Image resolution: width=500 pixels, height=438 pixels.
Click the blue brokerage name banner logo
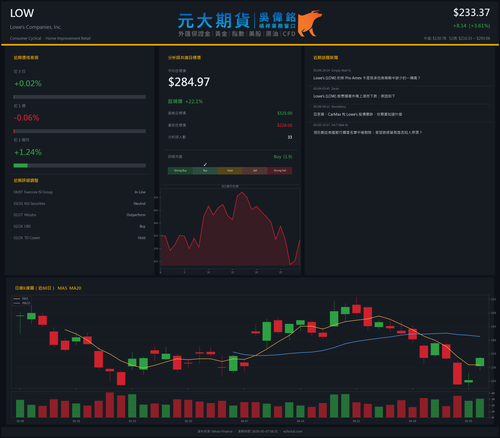[x=237, y=24]
